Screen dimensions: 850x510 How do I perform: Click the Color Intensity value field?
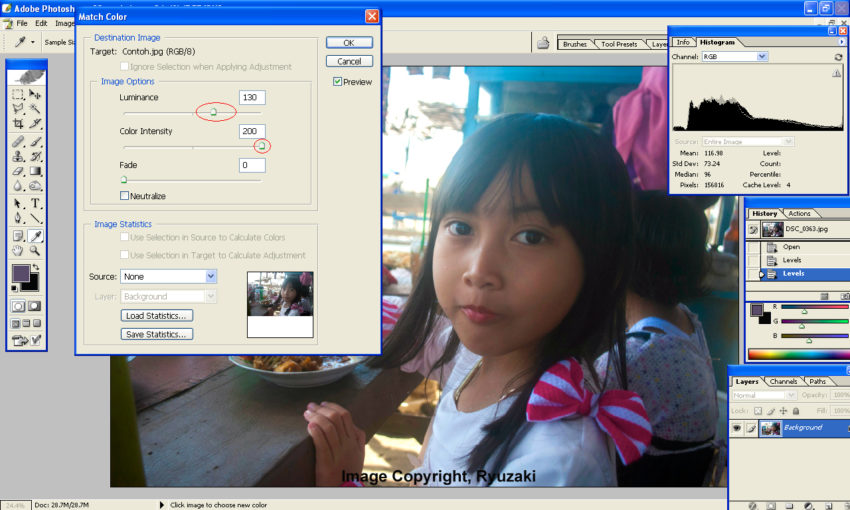252,131
